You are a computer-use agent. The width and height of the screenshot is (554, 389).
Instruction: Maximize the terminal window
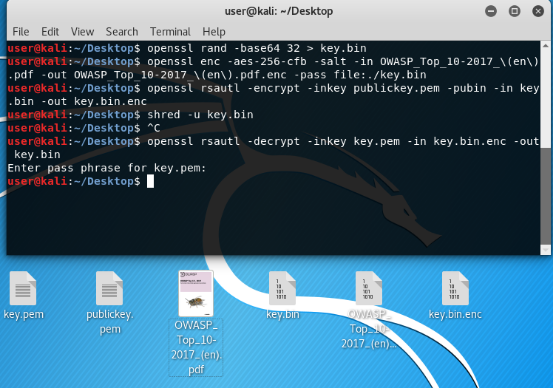coord(514,11)
